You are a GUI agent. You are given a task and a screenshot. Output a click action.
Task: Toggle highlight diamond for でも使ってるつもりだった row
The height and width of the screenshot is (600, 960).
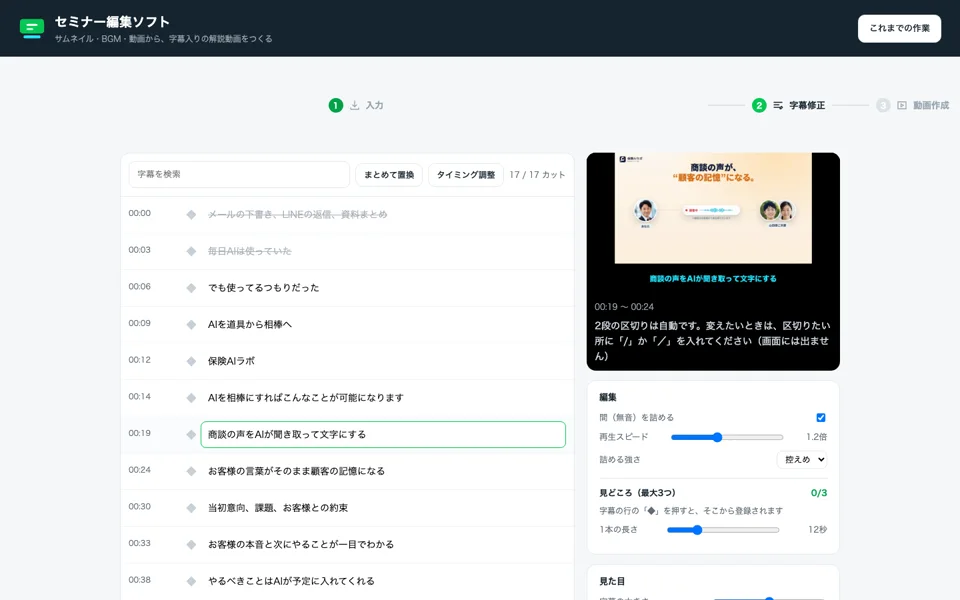(x=191, y=288)
